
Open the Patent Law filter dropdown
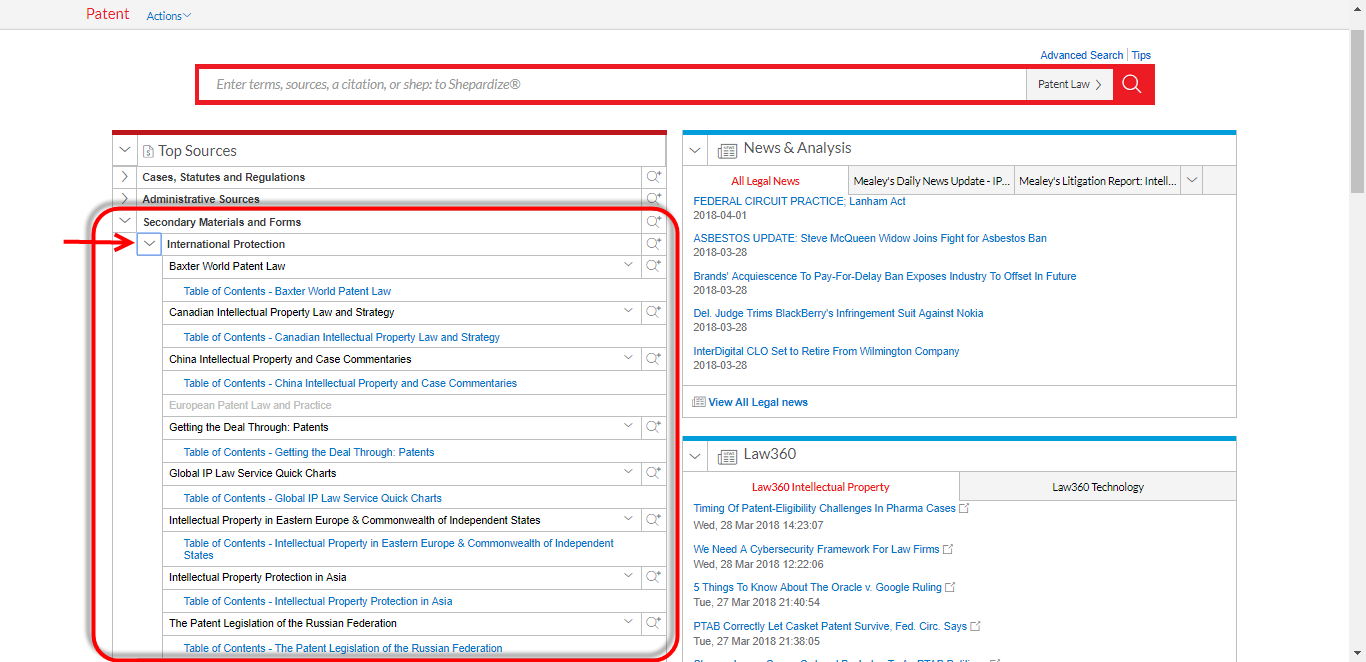coord(1069,84)
